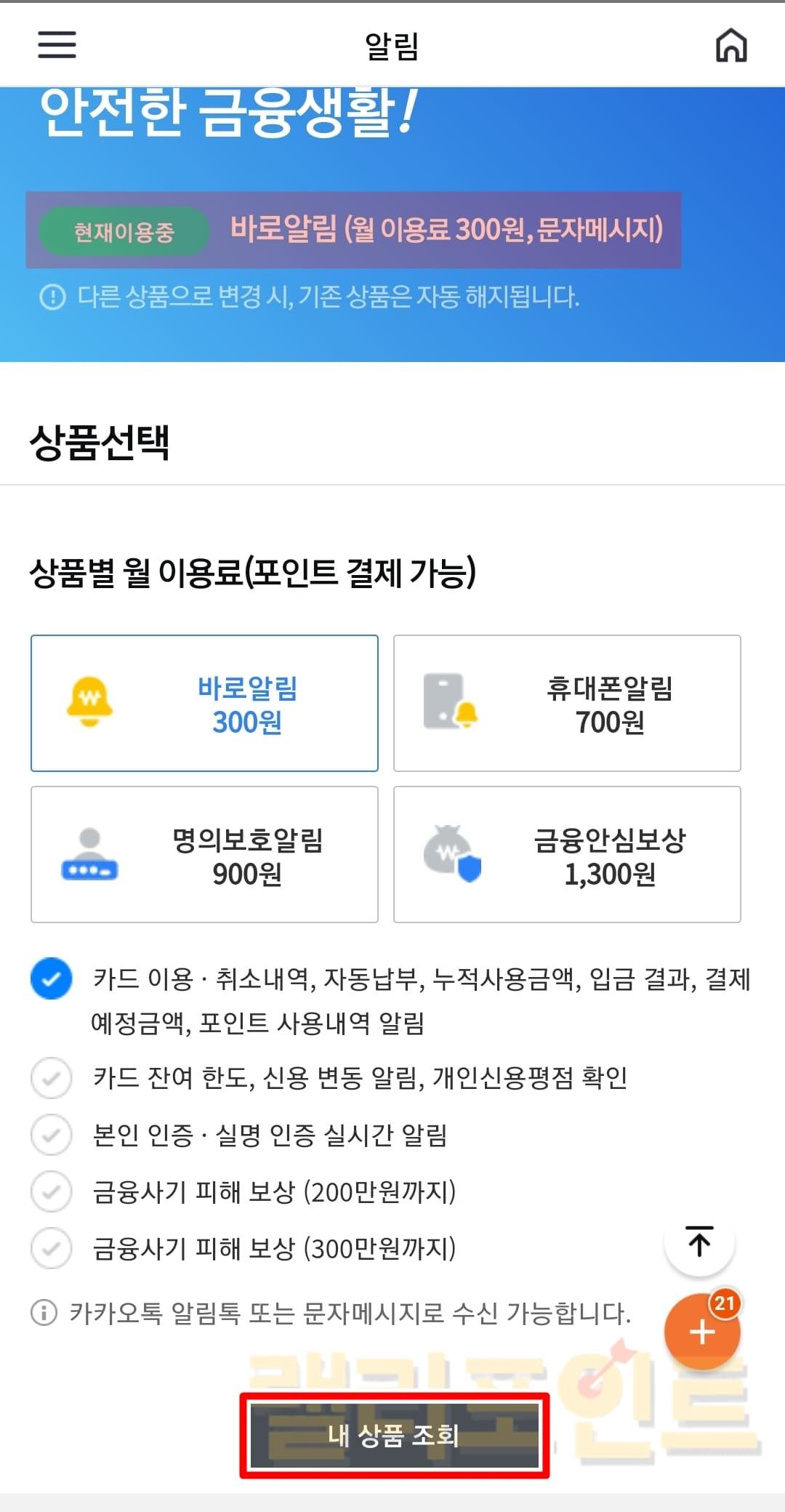This screenshot has width=785, height=1512.
Task: Toggle the 카드 이용·취소내역 checkmark
Action: pos(51,978)
